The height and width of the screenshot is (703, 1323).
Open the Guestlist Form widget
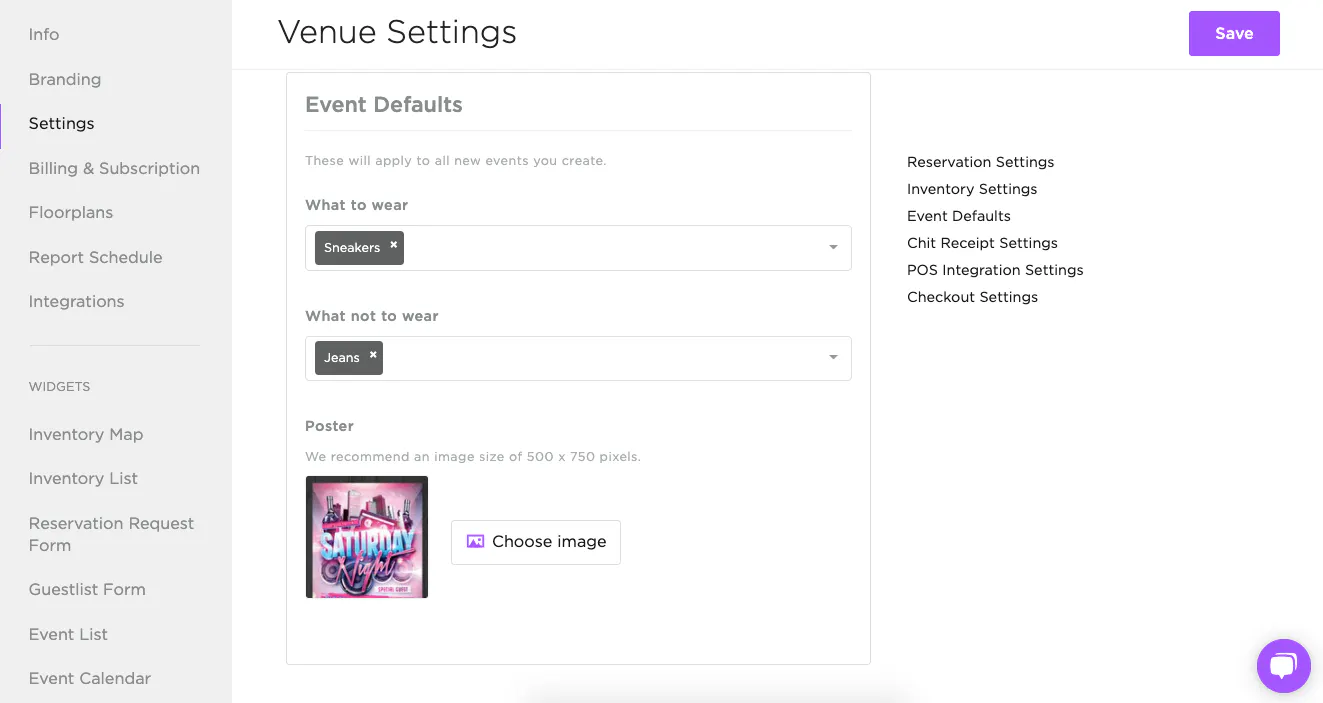[87, 589]
